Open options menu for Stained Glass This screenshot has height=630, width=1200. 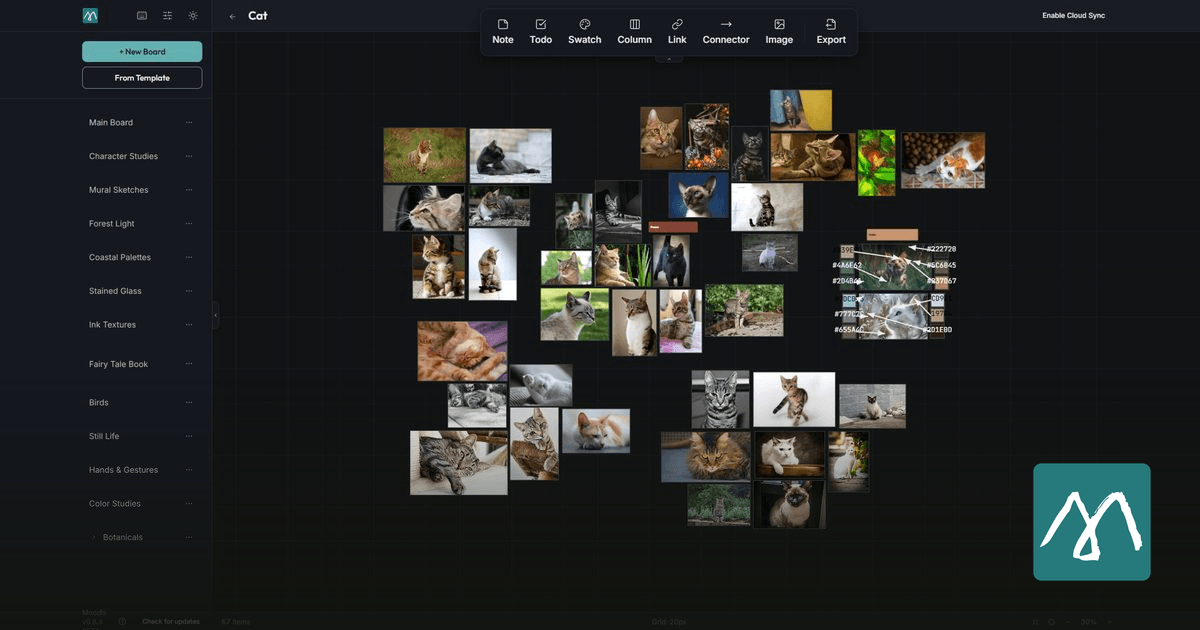point(189,291)
